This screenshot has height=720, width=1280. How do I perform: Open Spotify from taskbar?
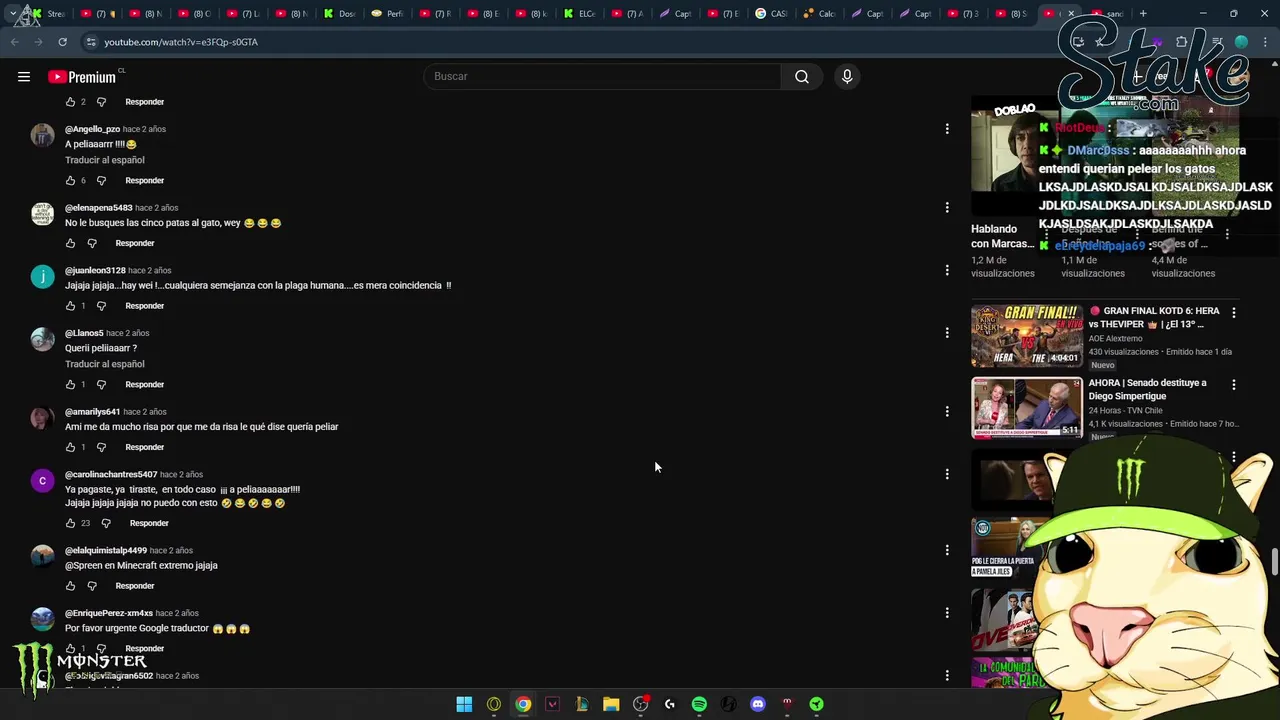click(699, 704)
